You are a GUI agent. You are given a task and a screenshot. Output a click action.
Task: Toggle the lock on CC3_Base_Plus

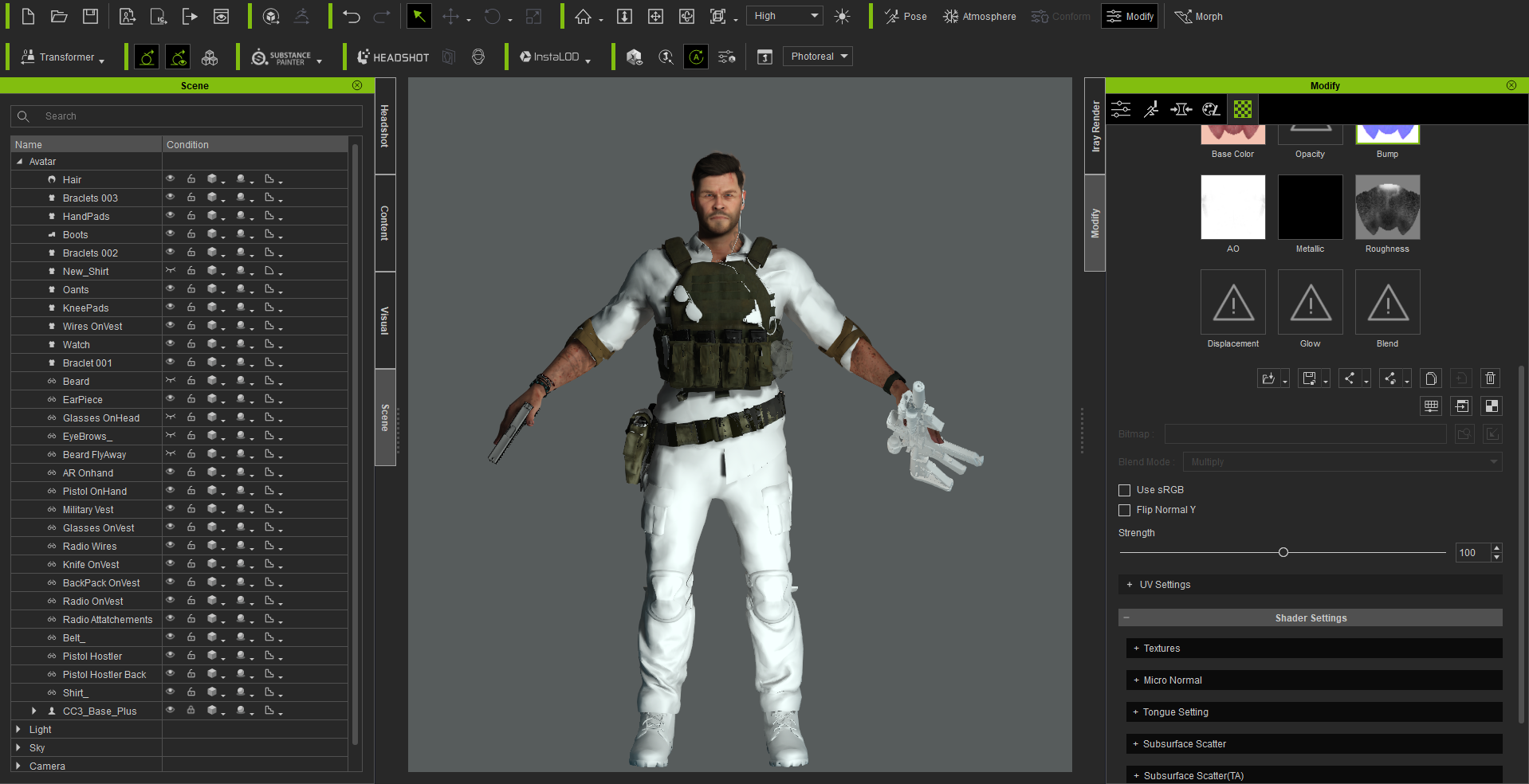tap(191, 710)
